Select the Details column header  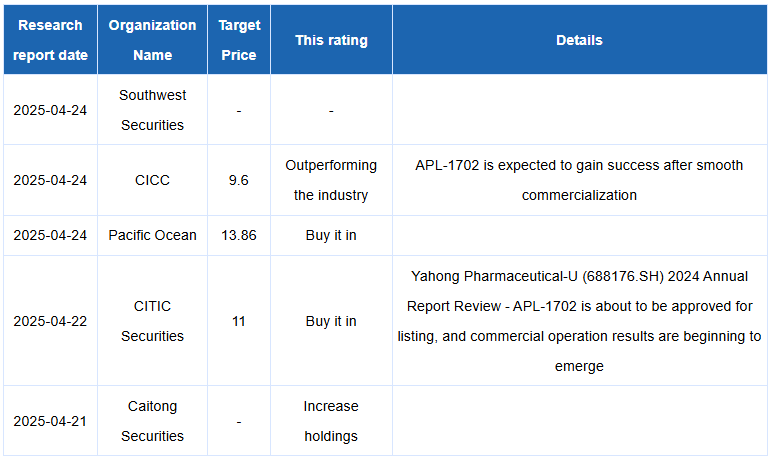point(580,40)
